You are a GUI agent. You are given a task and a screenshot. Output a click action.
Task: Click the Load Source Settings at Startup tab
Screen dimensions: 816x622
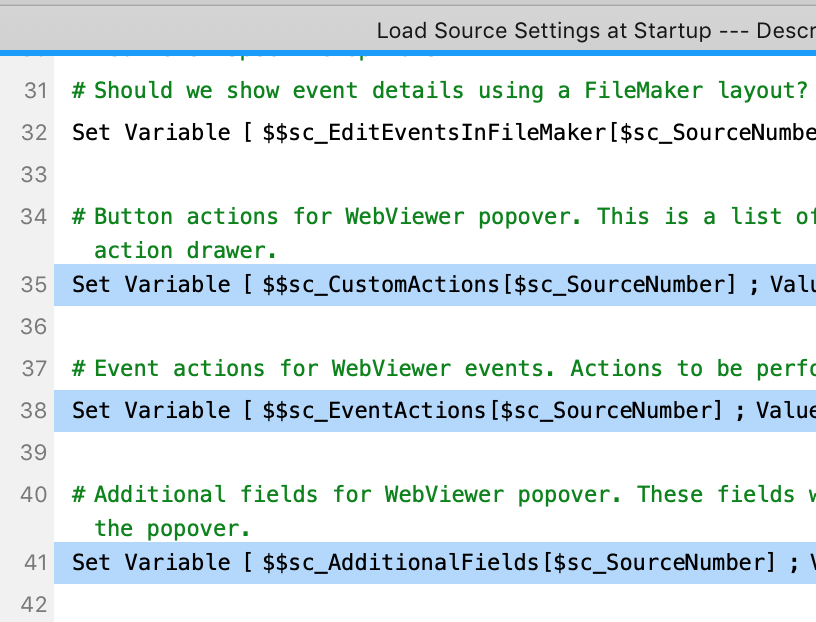click(596, 31)
